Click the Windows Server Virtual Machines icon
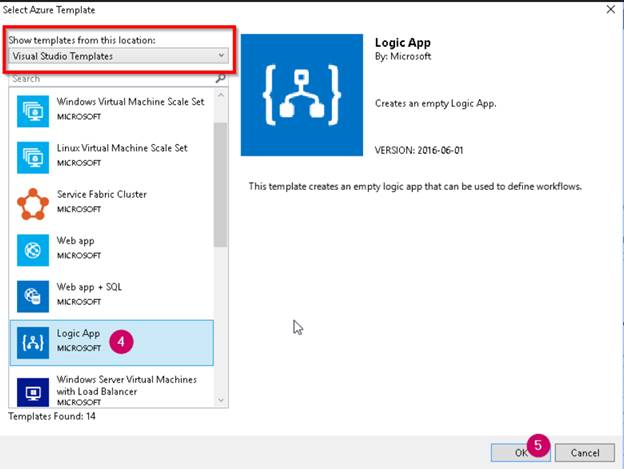The image size is (624, 469). click(33, 392)
